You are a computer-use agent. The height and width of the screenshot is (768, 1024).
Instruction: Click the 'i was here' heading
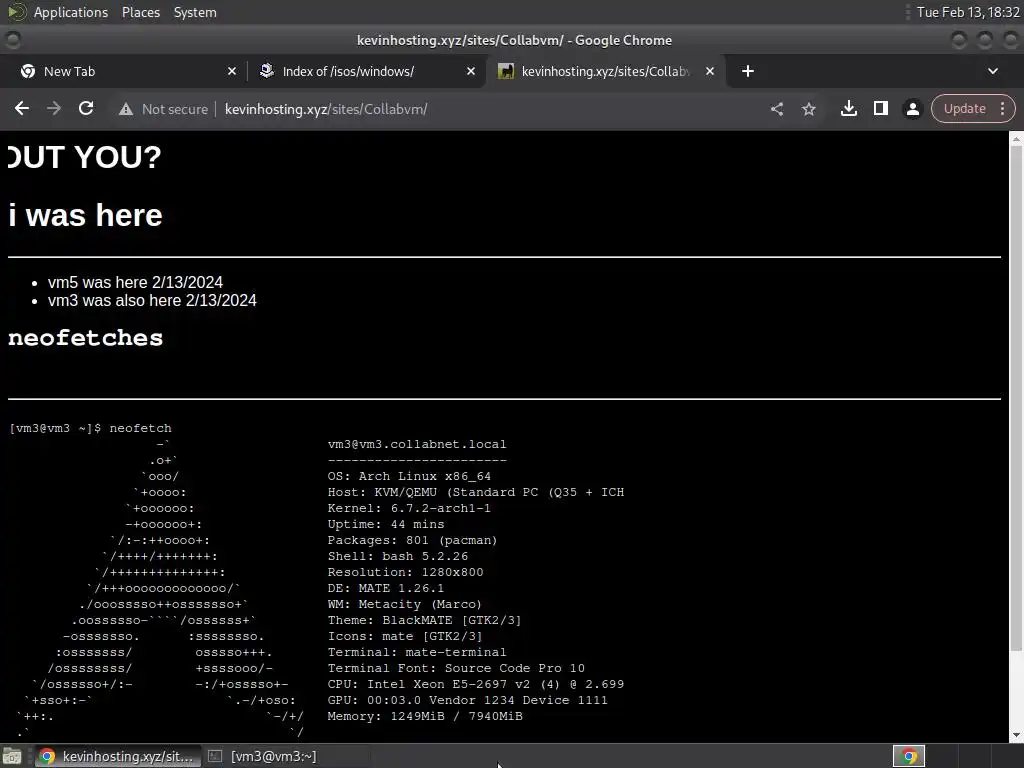pos(86,215)
